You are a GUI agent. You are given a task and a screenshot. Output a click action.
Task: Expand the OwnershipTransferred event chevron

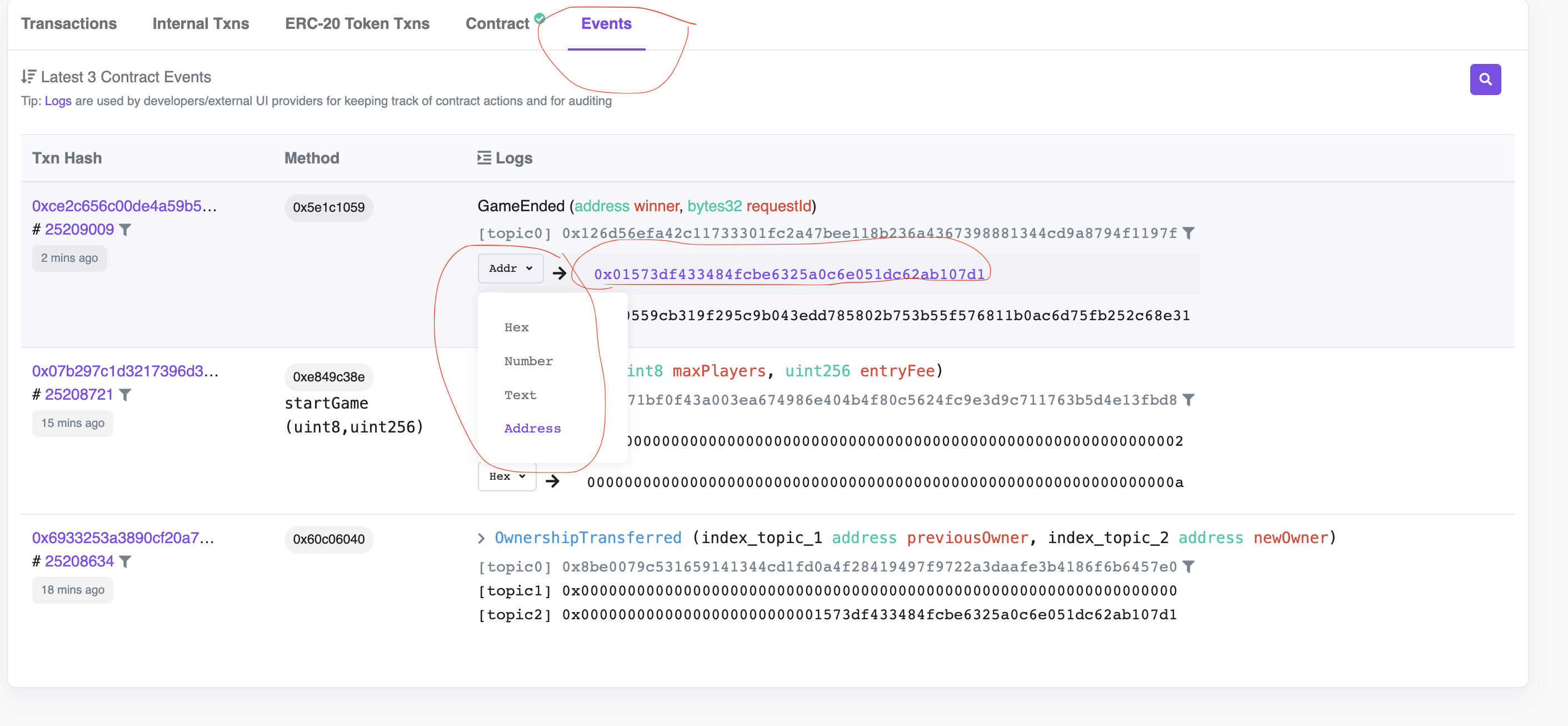(x=482, y=538)
